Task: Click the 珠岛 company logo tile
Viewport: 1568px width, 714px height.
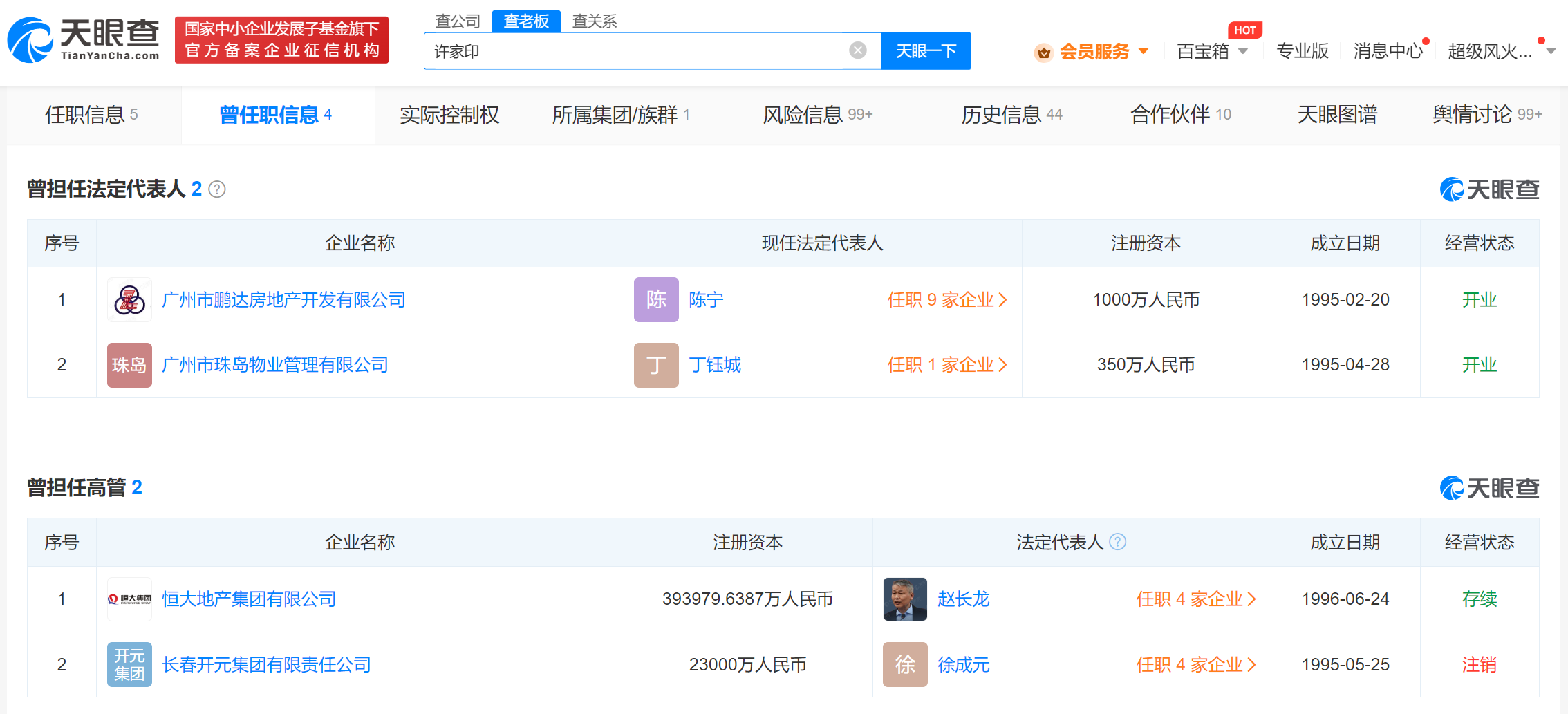Action: click(129, 365)
